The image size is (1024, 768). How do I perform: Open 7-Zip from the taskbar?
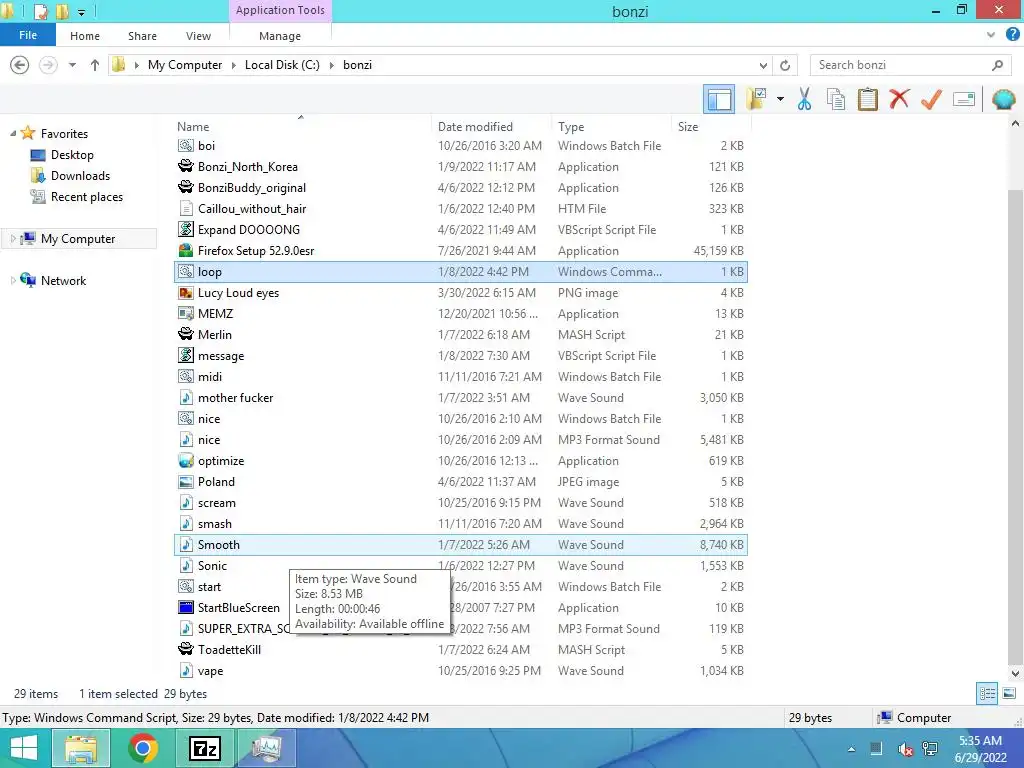(204, 748)
